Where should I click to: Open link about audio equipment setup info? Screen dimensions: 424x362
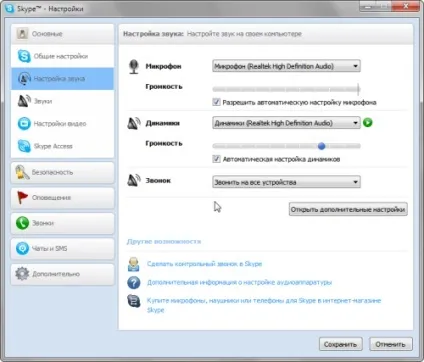[x=239, y=282]
